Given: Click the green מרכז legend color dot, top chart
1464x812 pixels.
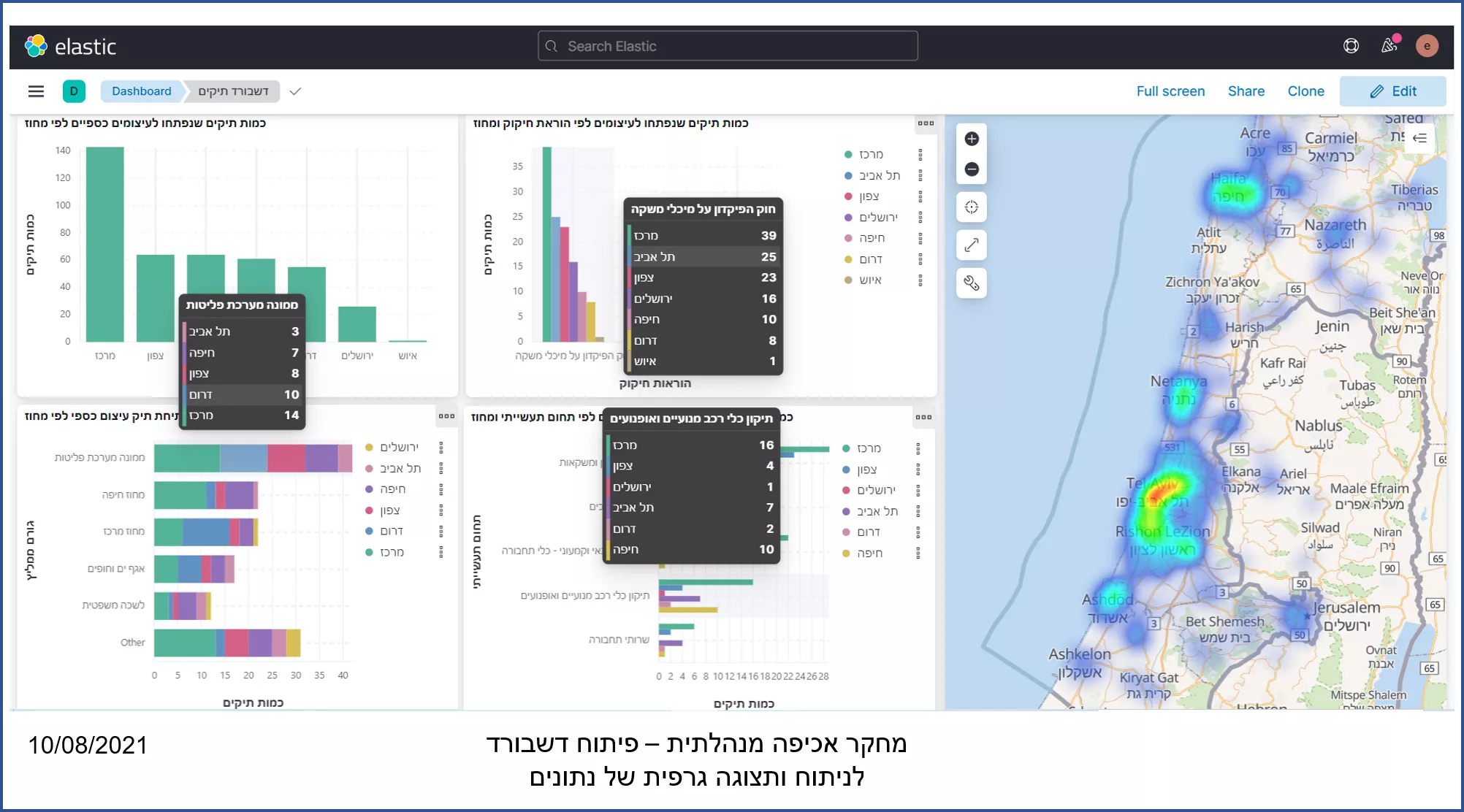Looking at the screenshot, I should coord(848,155).
